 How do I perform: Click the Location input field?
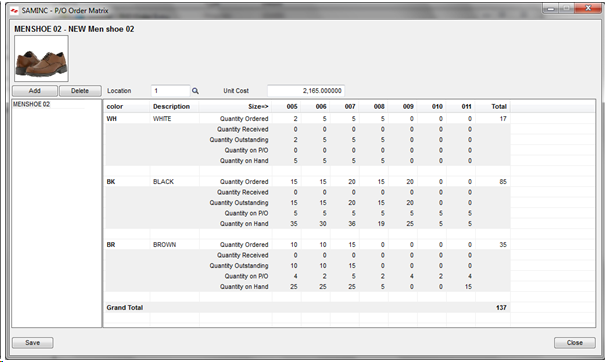[x=171, y=91]
